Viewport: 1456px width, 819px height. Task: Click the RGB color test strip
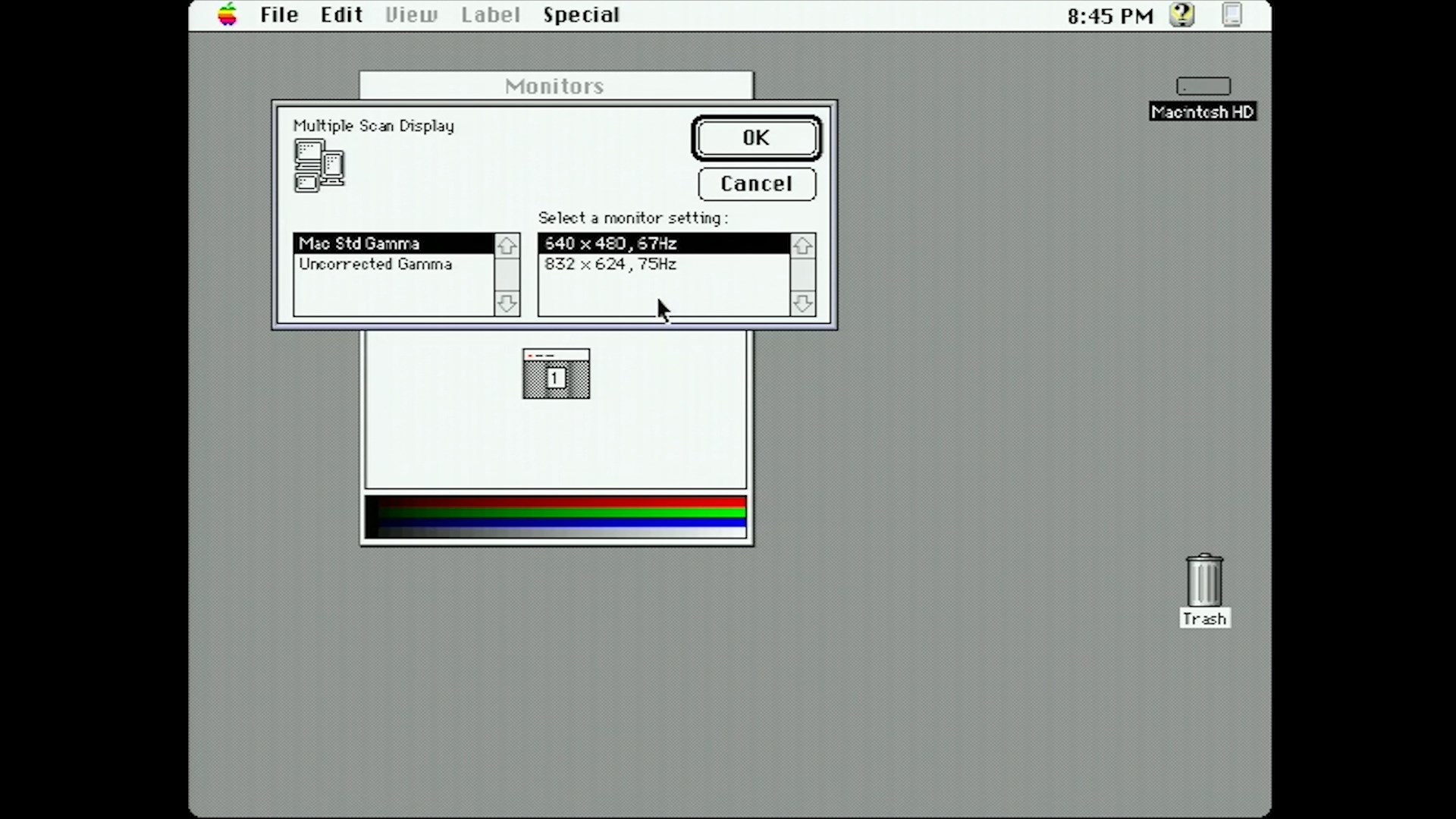556,516
